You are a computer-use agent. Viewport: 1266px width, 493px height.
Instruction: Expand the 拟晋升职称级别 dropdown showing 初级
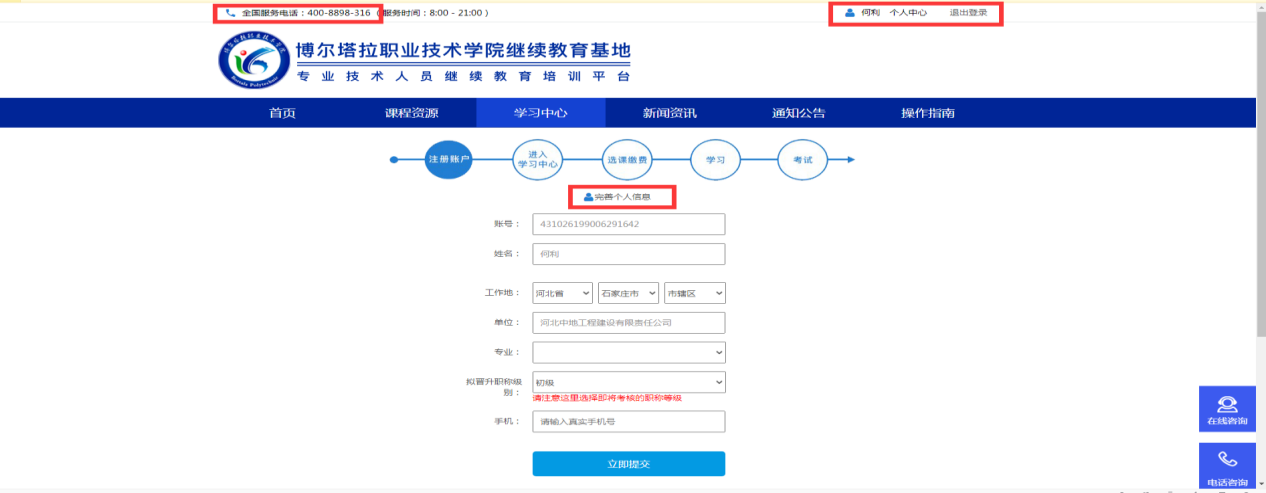[628, 382]
